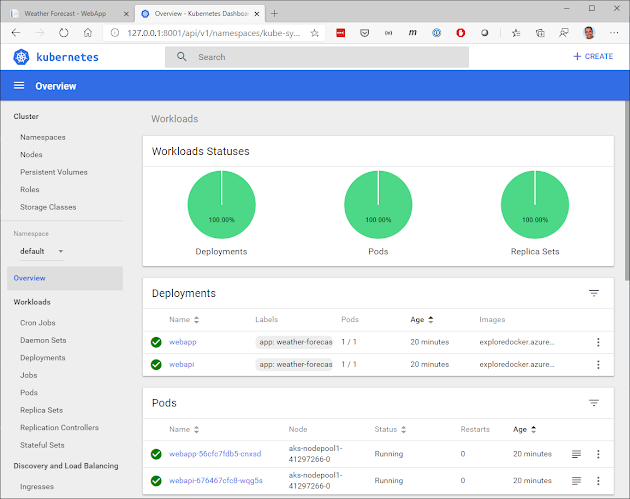Select Deployments in Workloads sidebar
Image resolution: width=630 pixels, height=499 pixels.
coord(43,357)
